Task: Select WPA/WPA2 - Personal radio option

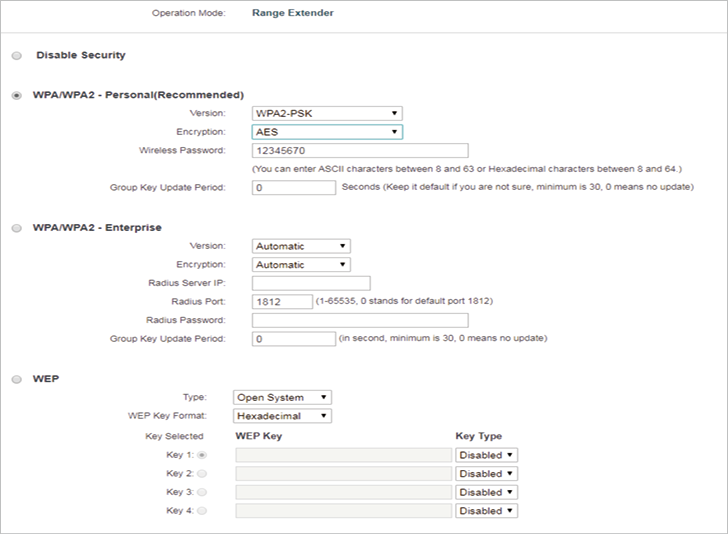Action: click(x=17, y=96)
